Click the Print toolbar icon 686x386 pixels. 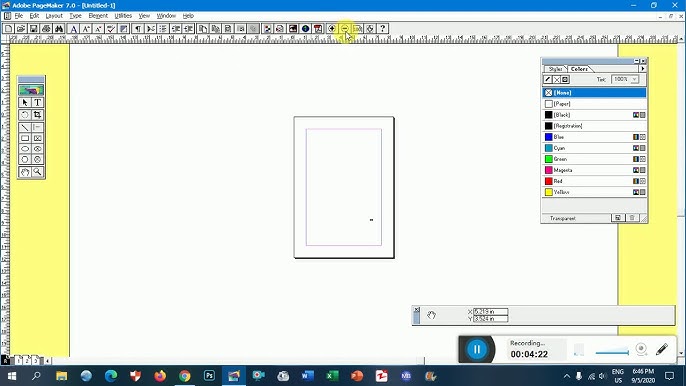[46, 28]
